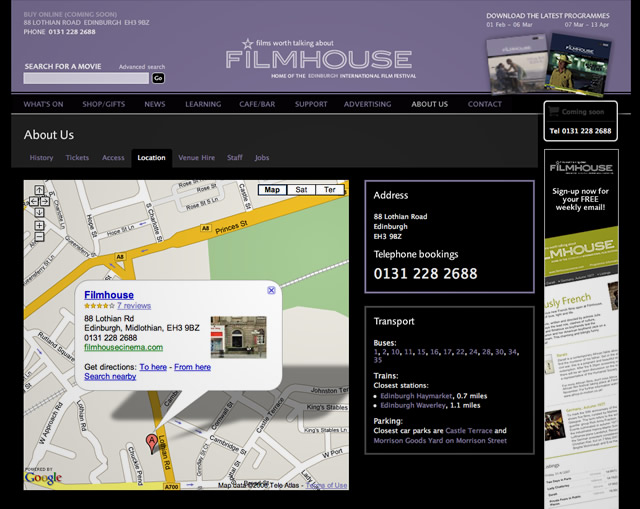Zoom out the map with minus button
This screenshot has width=640, height=509.
(x=39, y=237)
